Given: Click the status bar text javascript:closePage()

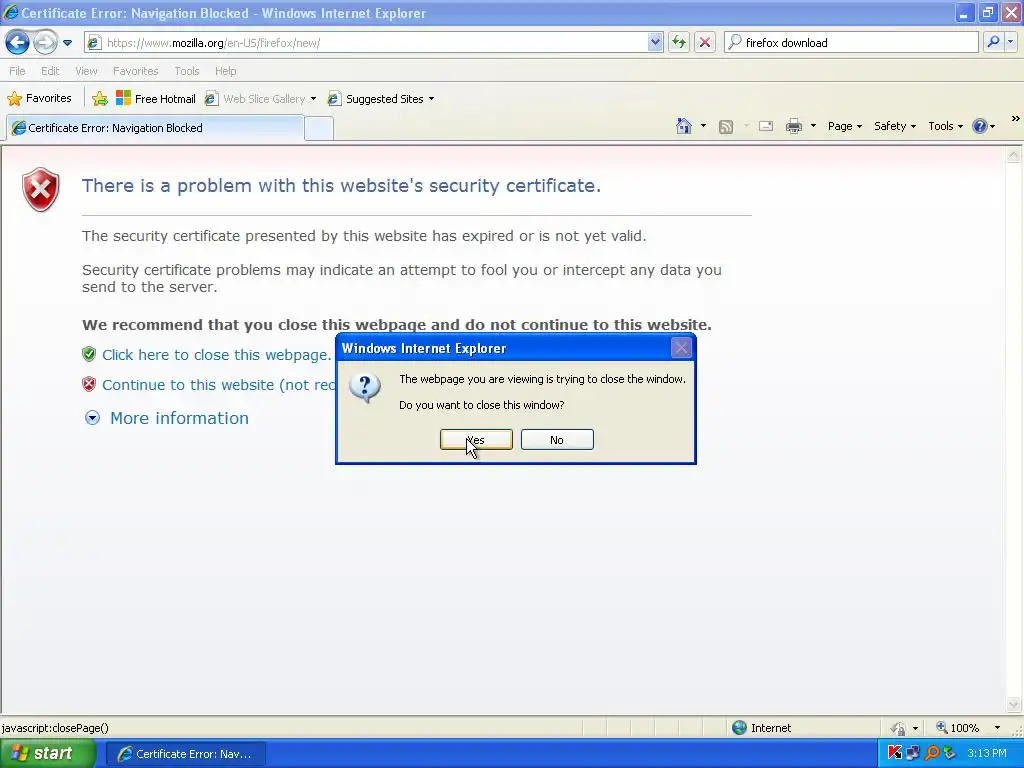Looking at the screenshot, I should pos(56,728).
